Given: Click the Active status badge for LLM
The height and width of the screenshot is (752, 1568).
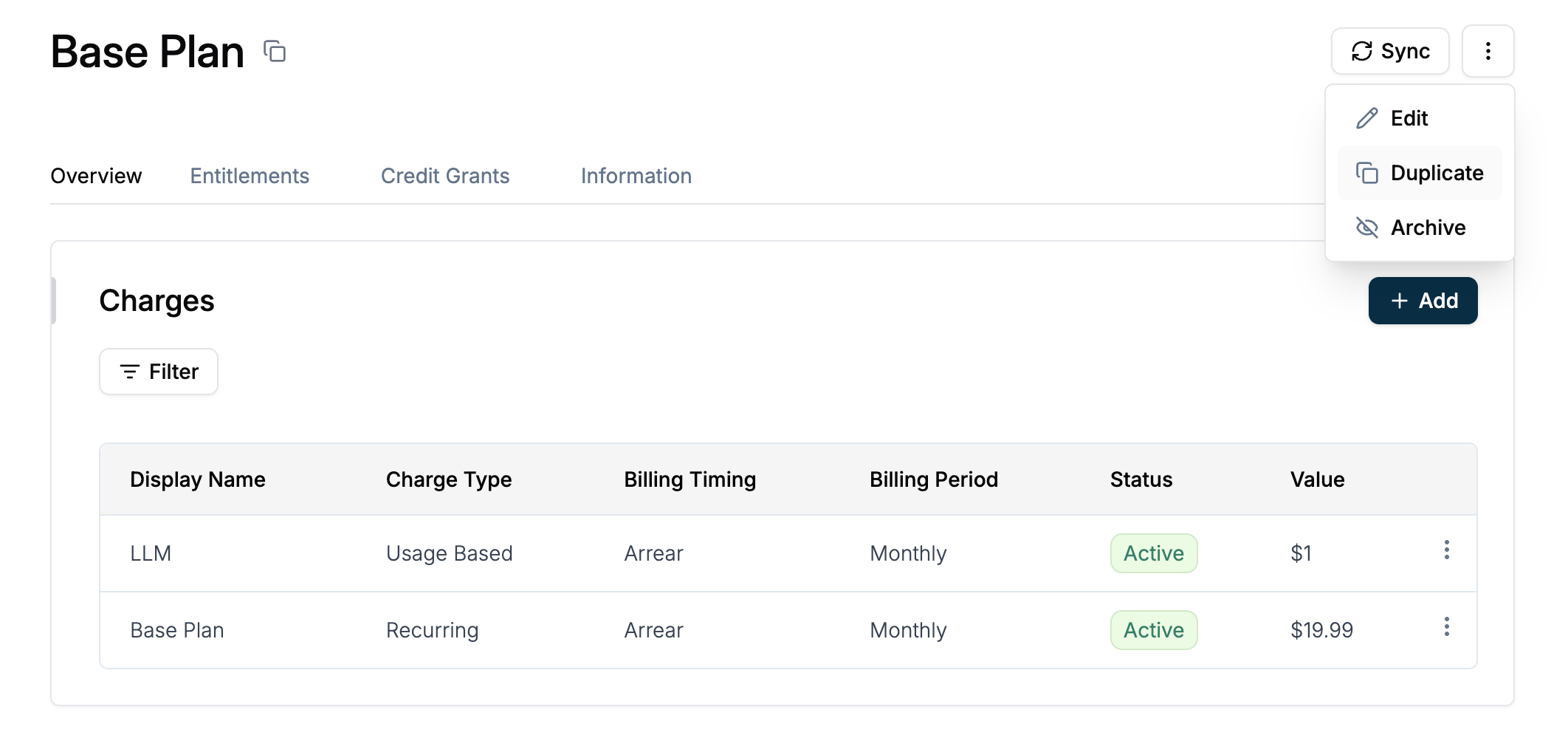Looking at the screenshot, I should click(x=1154, y=553).
